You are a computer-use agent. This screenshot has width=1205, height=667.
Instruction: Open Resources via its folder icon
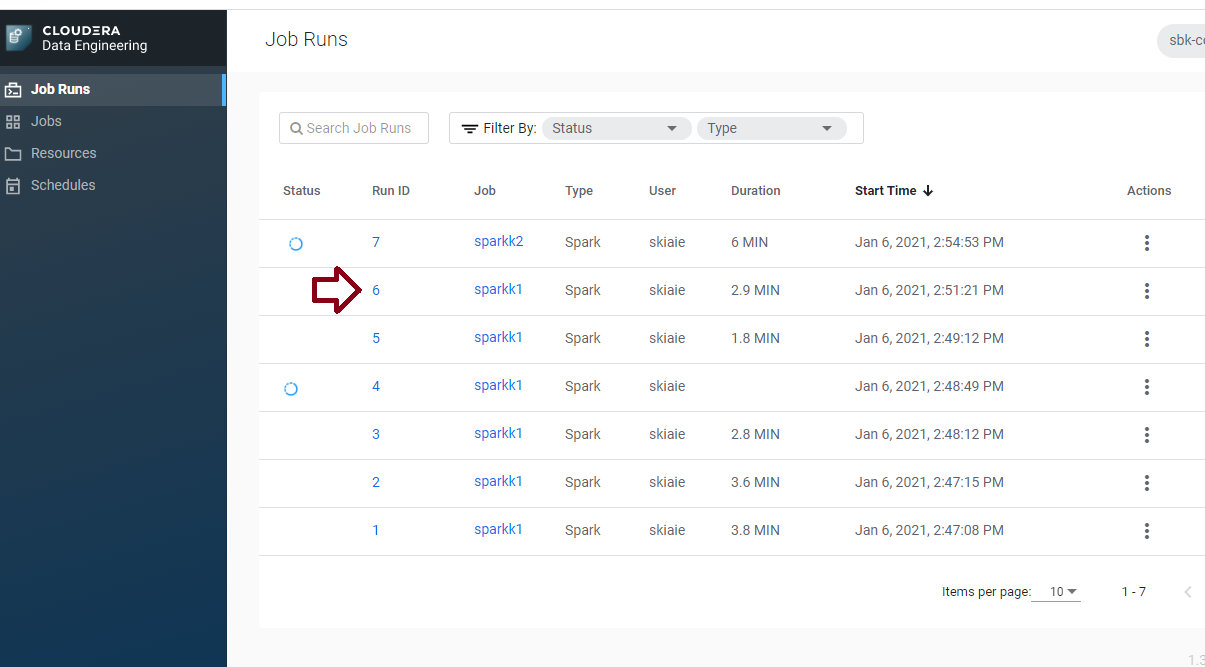(15, 153)
